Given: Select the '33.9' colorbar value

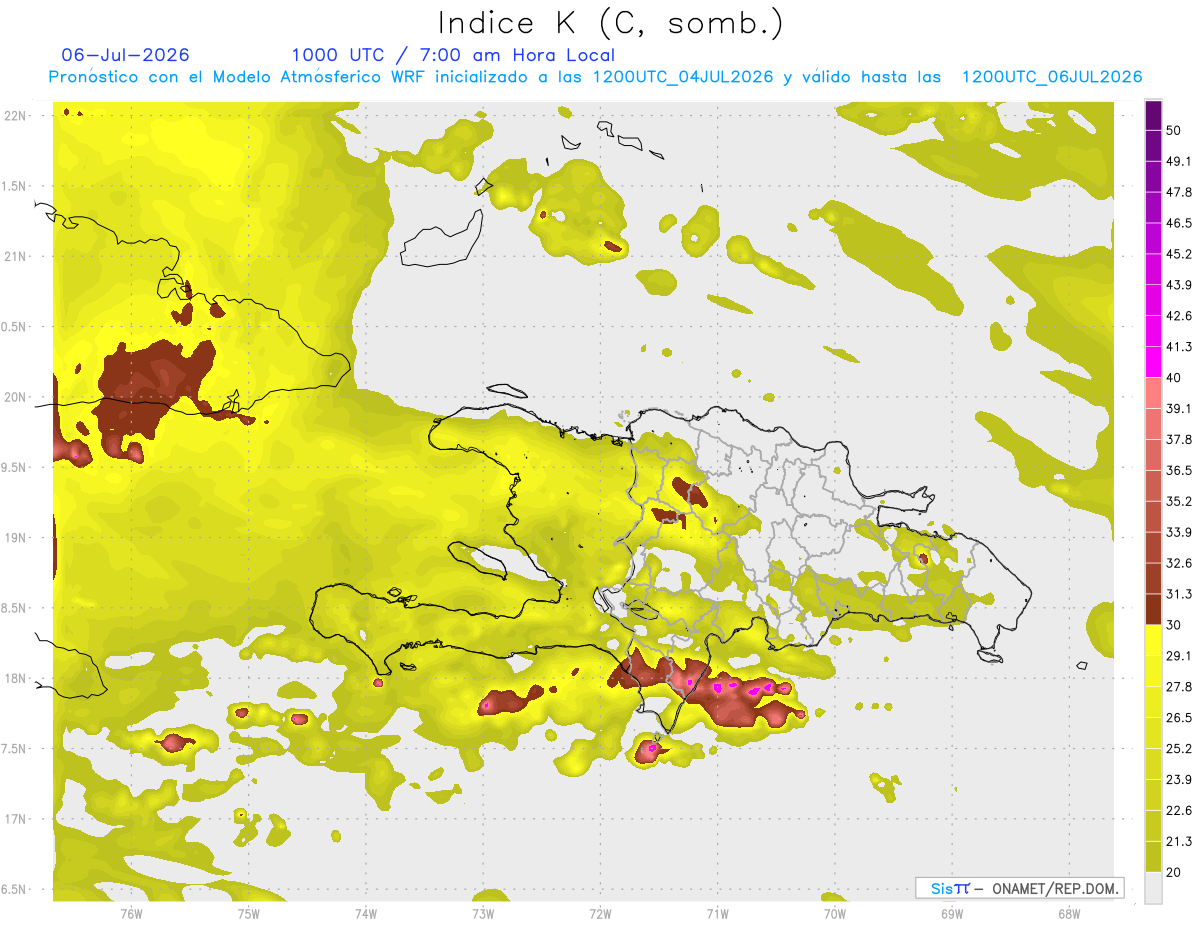Looking at the screenshot, I should pos(1179,532).
